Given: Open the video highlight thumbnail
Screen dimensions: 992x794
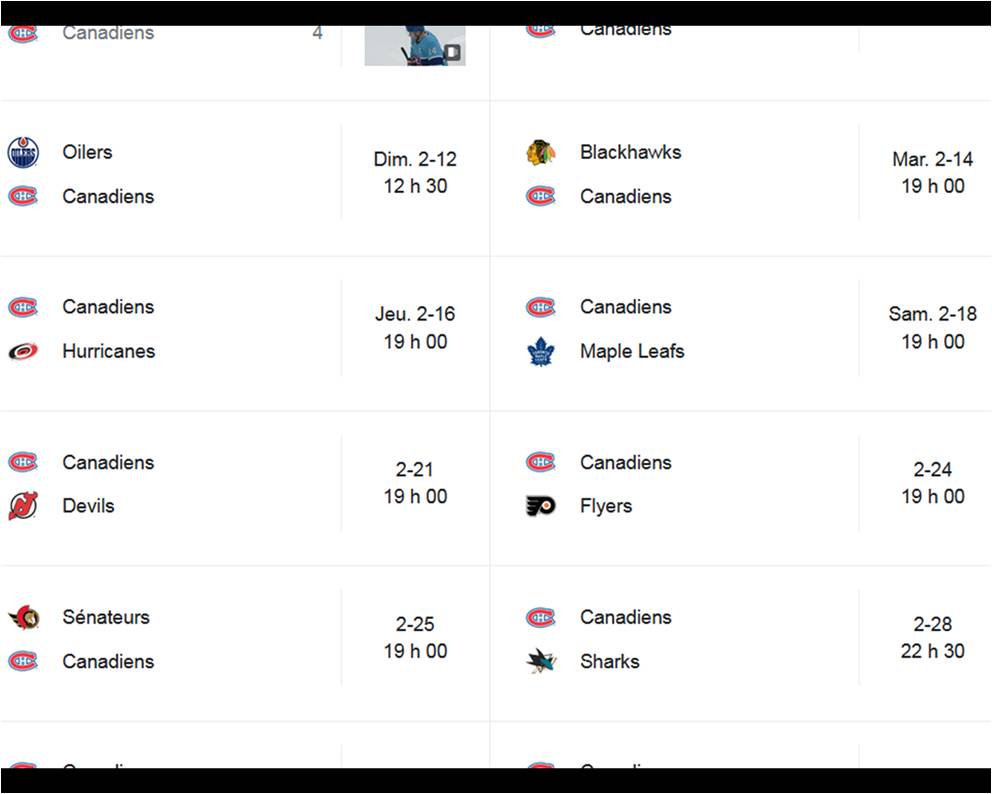Looking at the screenshot, I should coord(414,46).
